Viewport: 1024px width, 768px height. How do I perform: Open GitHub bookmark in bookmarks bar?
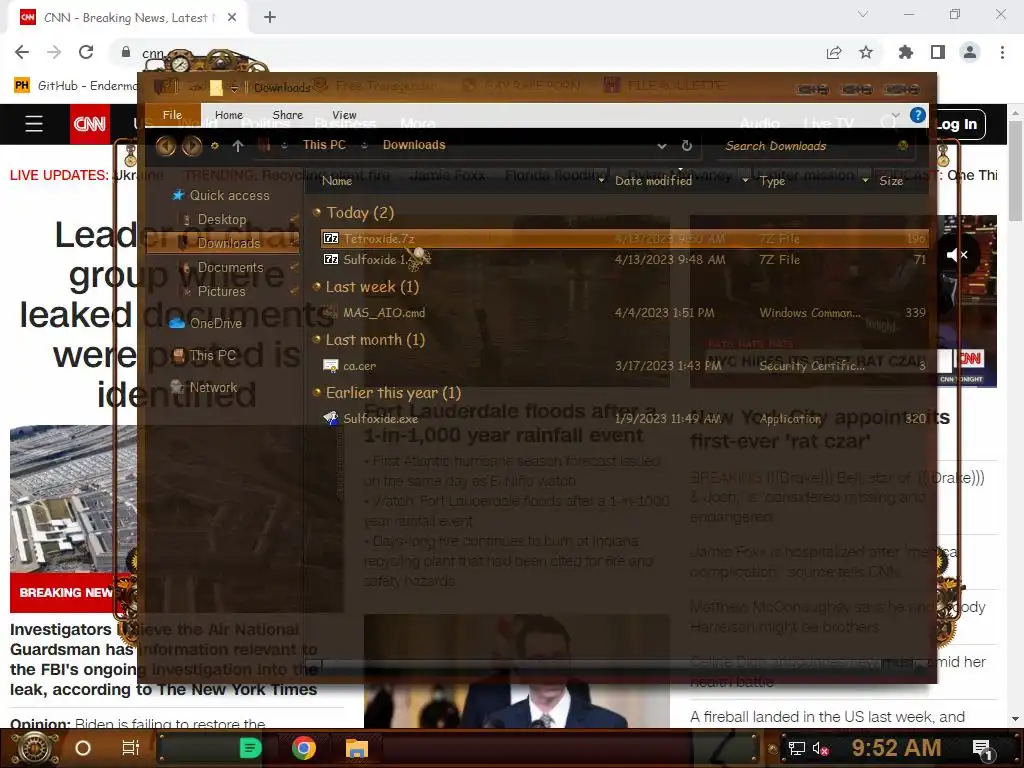[76, 86]
